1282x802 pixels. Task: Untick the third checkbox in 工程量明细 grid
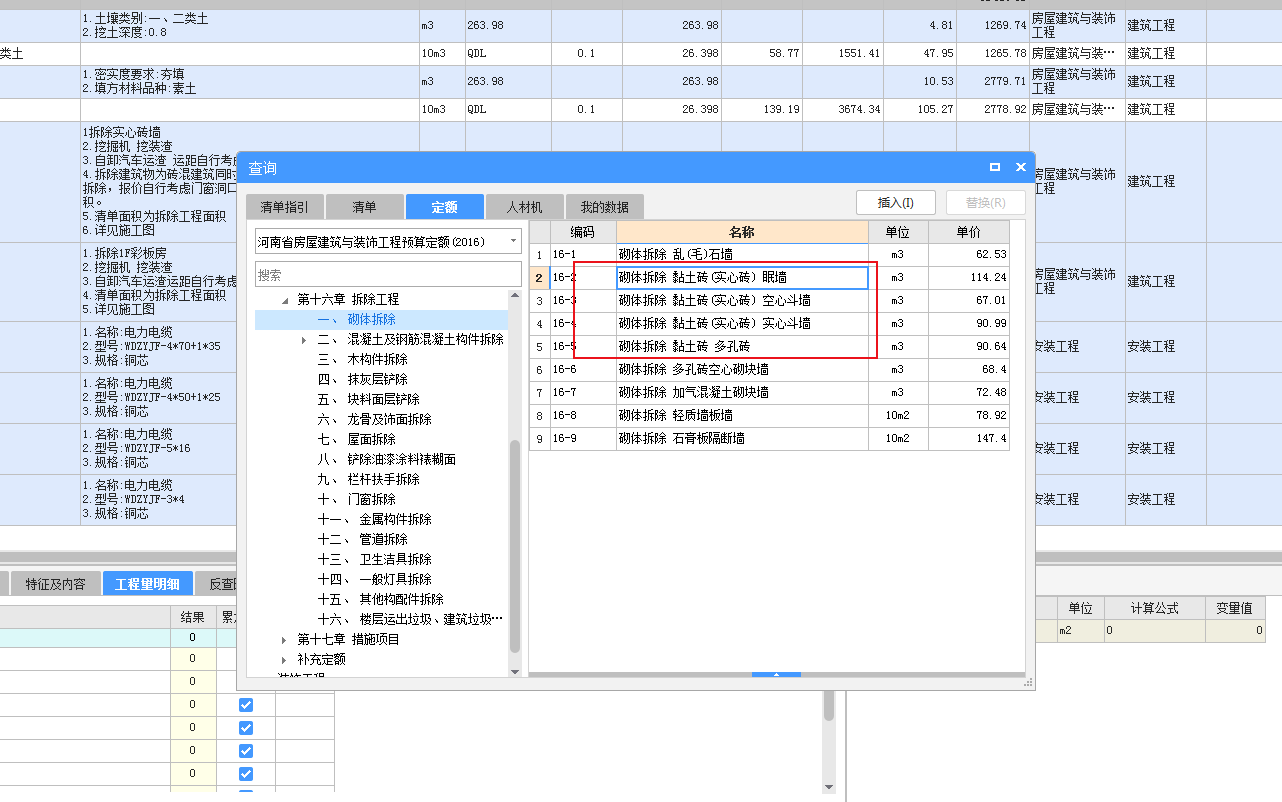coord(246,751)
